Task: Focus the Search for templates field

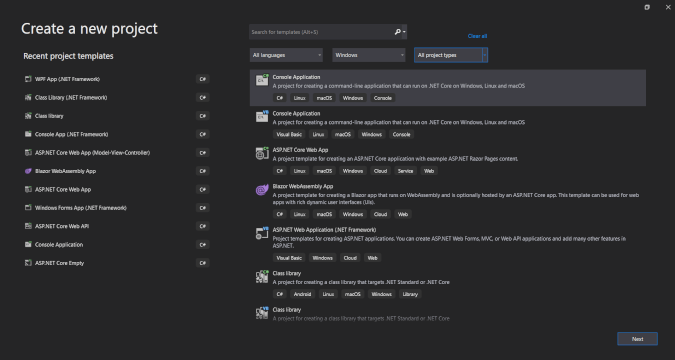Action: point(322,32)
